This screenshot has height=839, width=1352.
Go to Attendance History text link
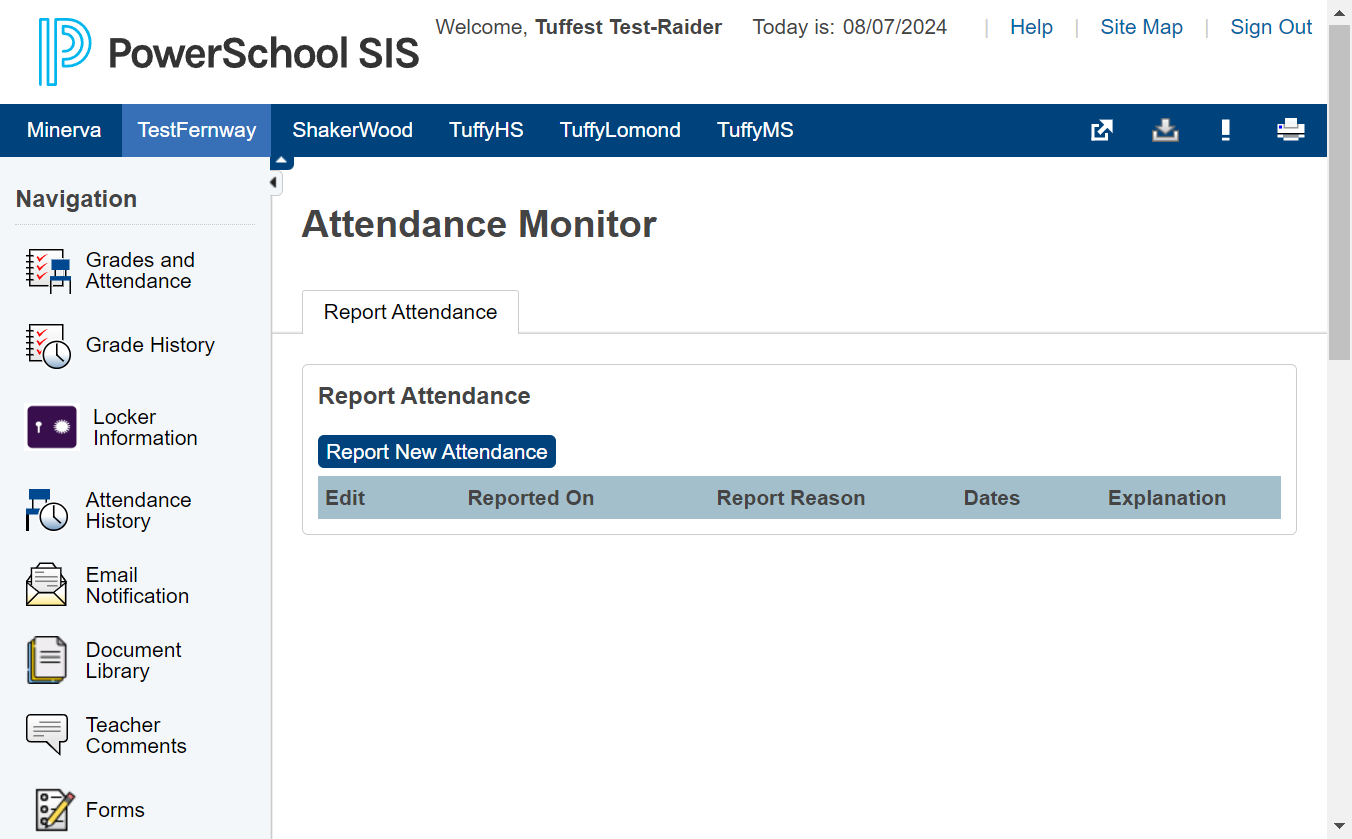point(138,510)
